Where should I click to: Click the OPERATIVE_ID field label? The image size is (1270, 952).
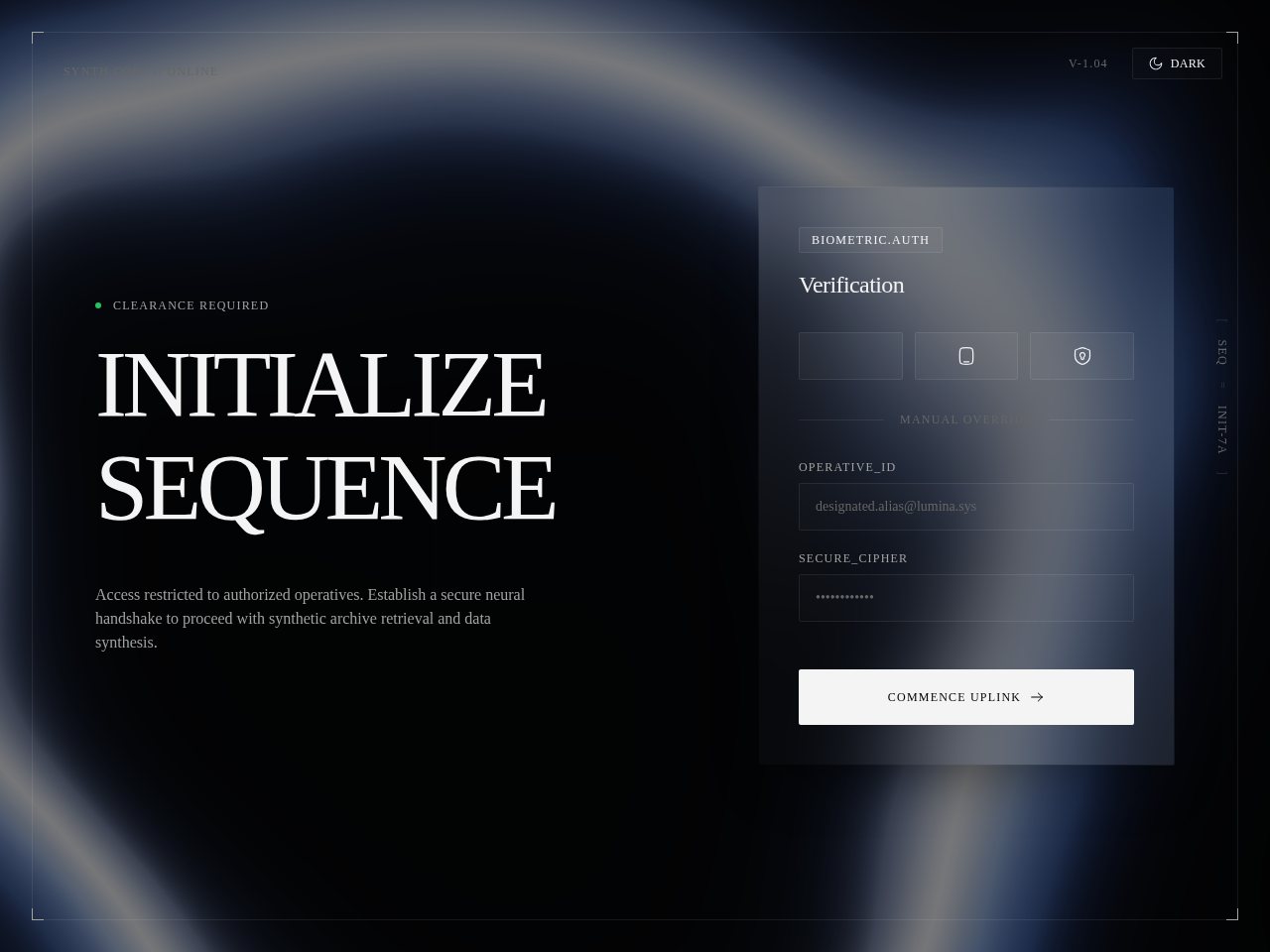coord(847,467)
